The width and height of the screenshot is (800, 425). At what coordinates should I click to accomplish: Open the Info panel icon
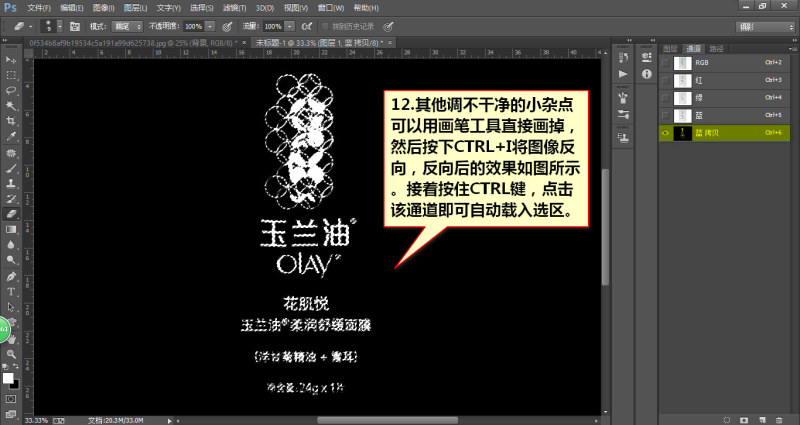pyautogui.click(x=646, y=74)
